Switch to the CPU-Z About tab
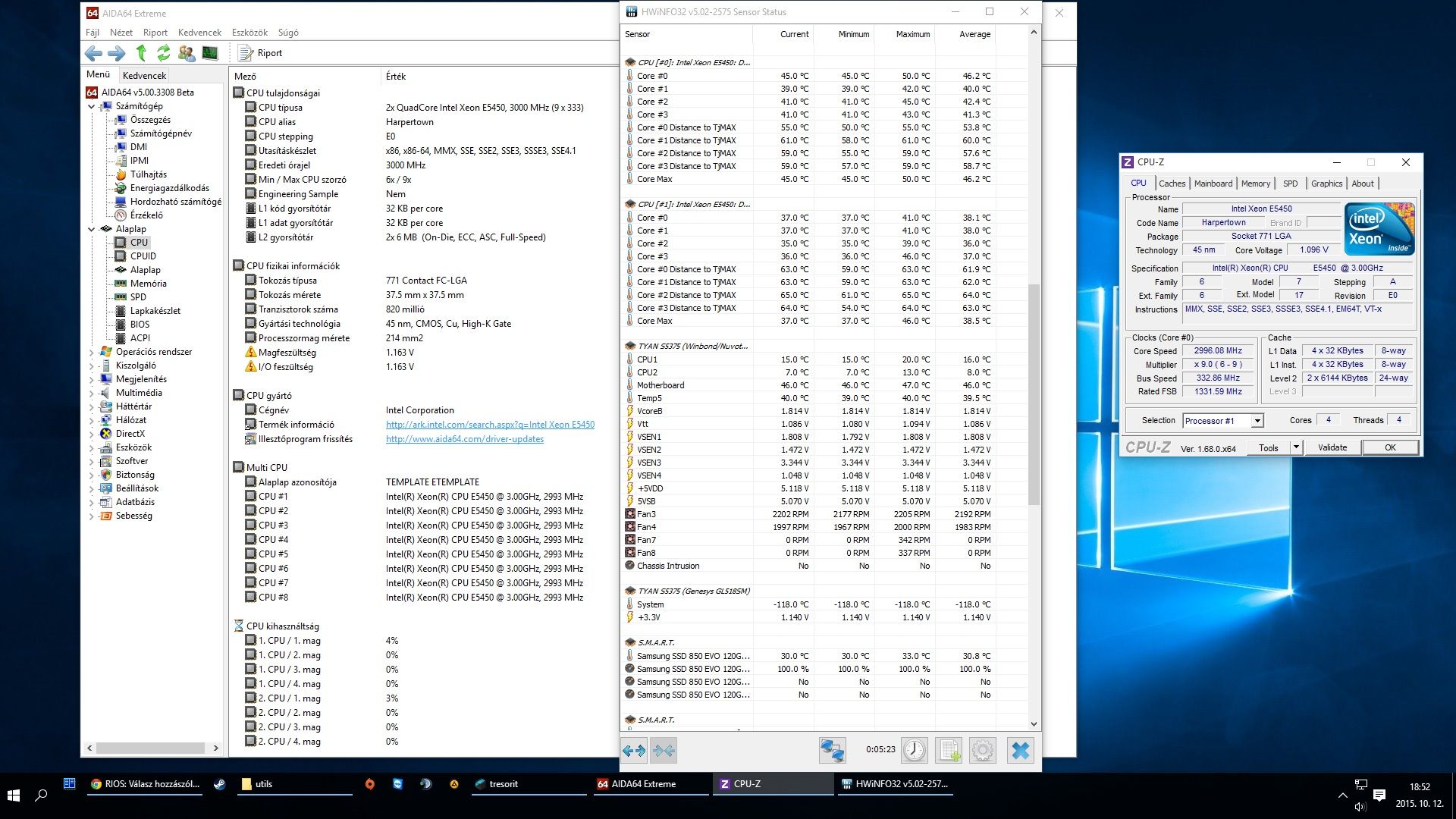Image resolution: width=1456 pixels, height=819 pixels. tap(1362, 184)
